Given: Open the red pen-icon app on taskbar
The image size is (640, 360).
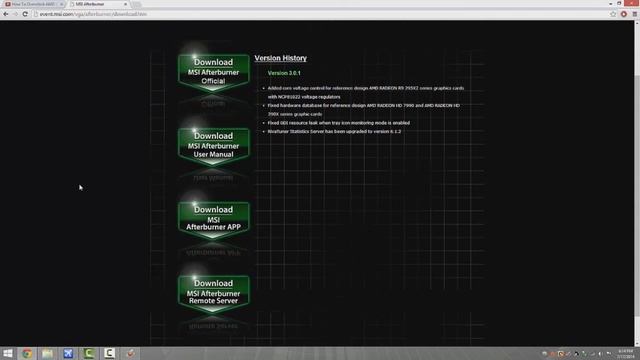Looking at the screenshot, I should coord(130,353).
